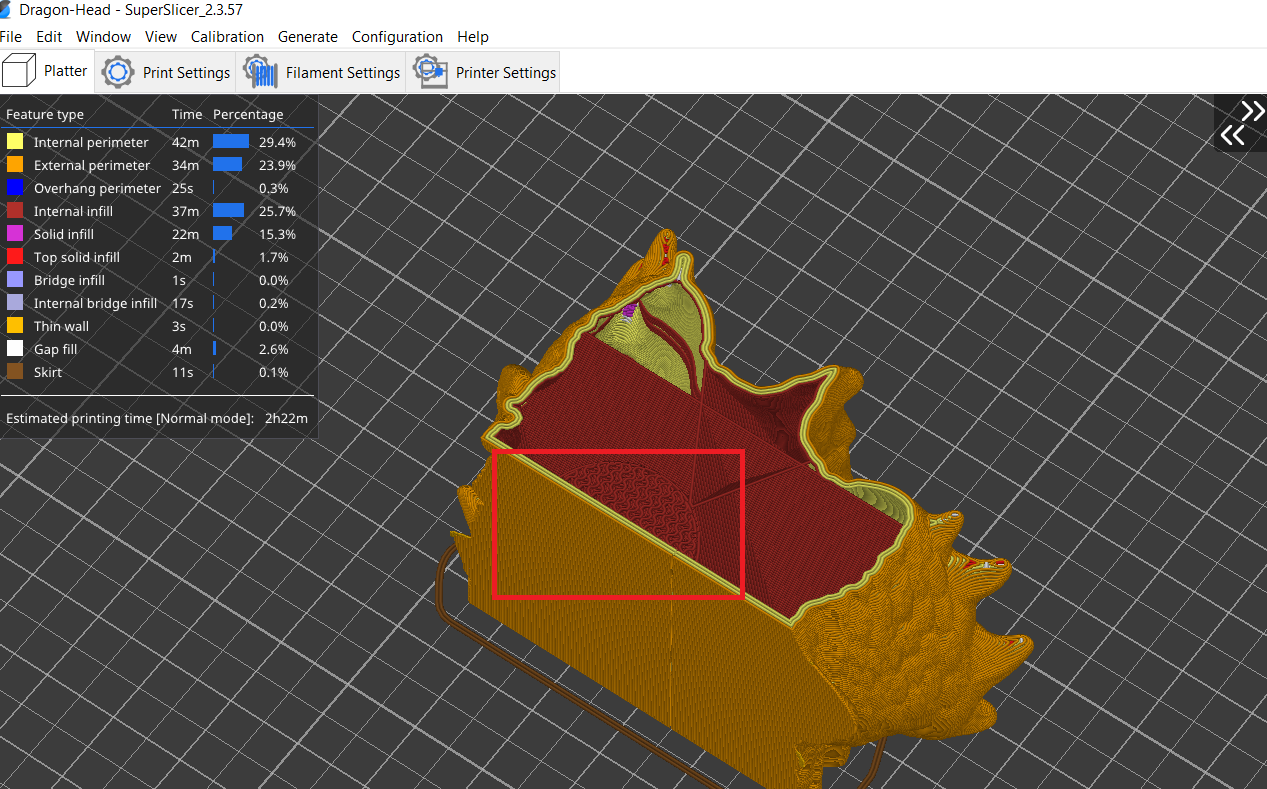Open the Help menu
Viewport: 1267px width, 789px height.
[x=473, y=37]
